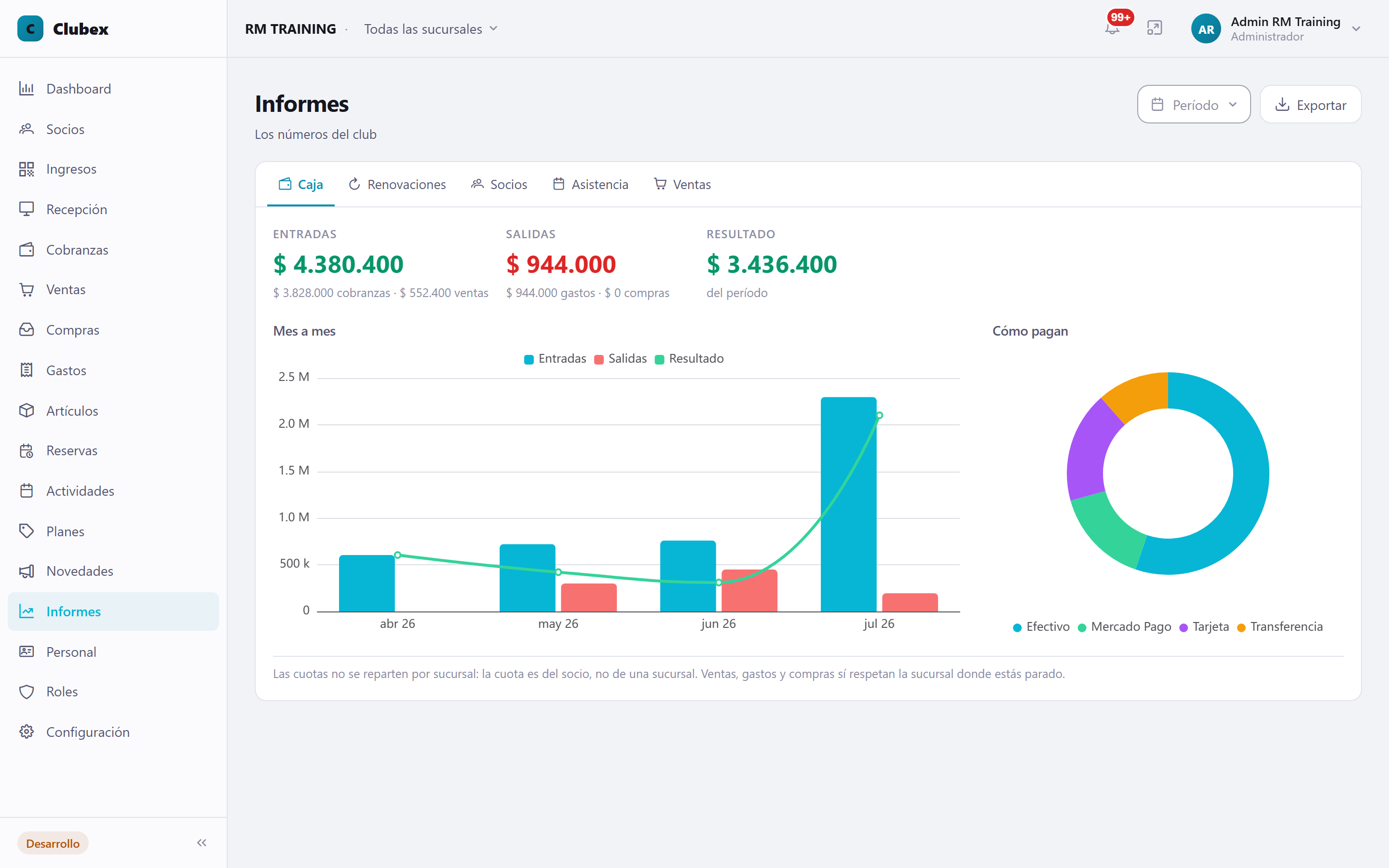Click the "Admin RM Training" user name
Screen dimensions: 1389x868
[x=1285, y=21]
